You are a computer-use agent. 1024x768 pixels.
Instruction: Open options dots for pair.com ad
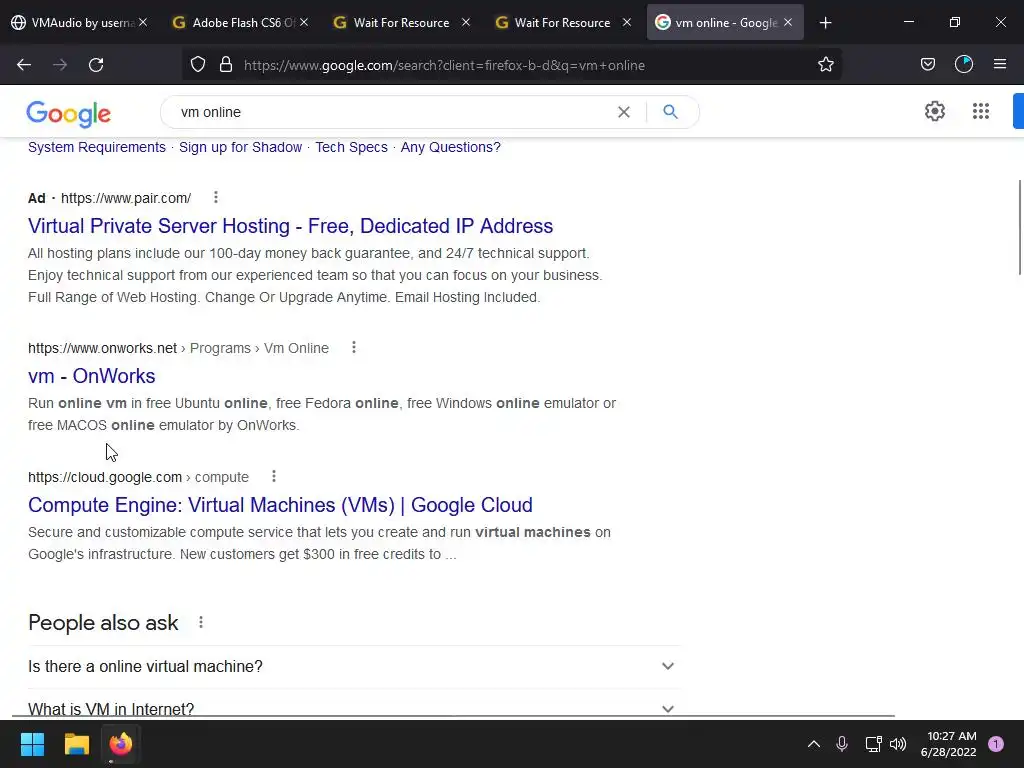pos(216,197)
